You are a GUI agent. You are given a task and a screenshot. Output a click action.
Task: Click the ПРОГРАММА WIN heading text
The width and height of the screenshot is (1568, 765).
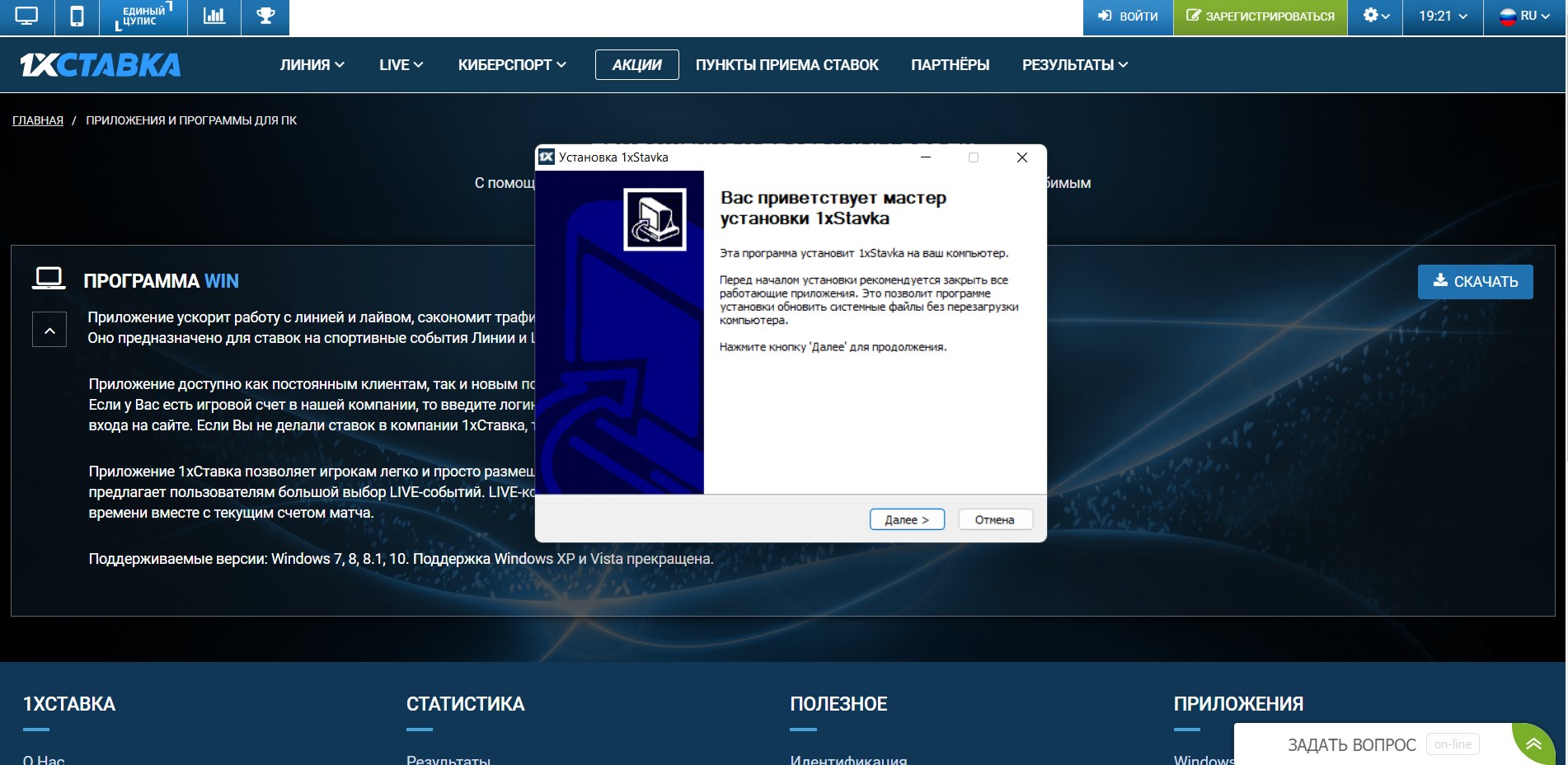coord(161,281)
